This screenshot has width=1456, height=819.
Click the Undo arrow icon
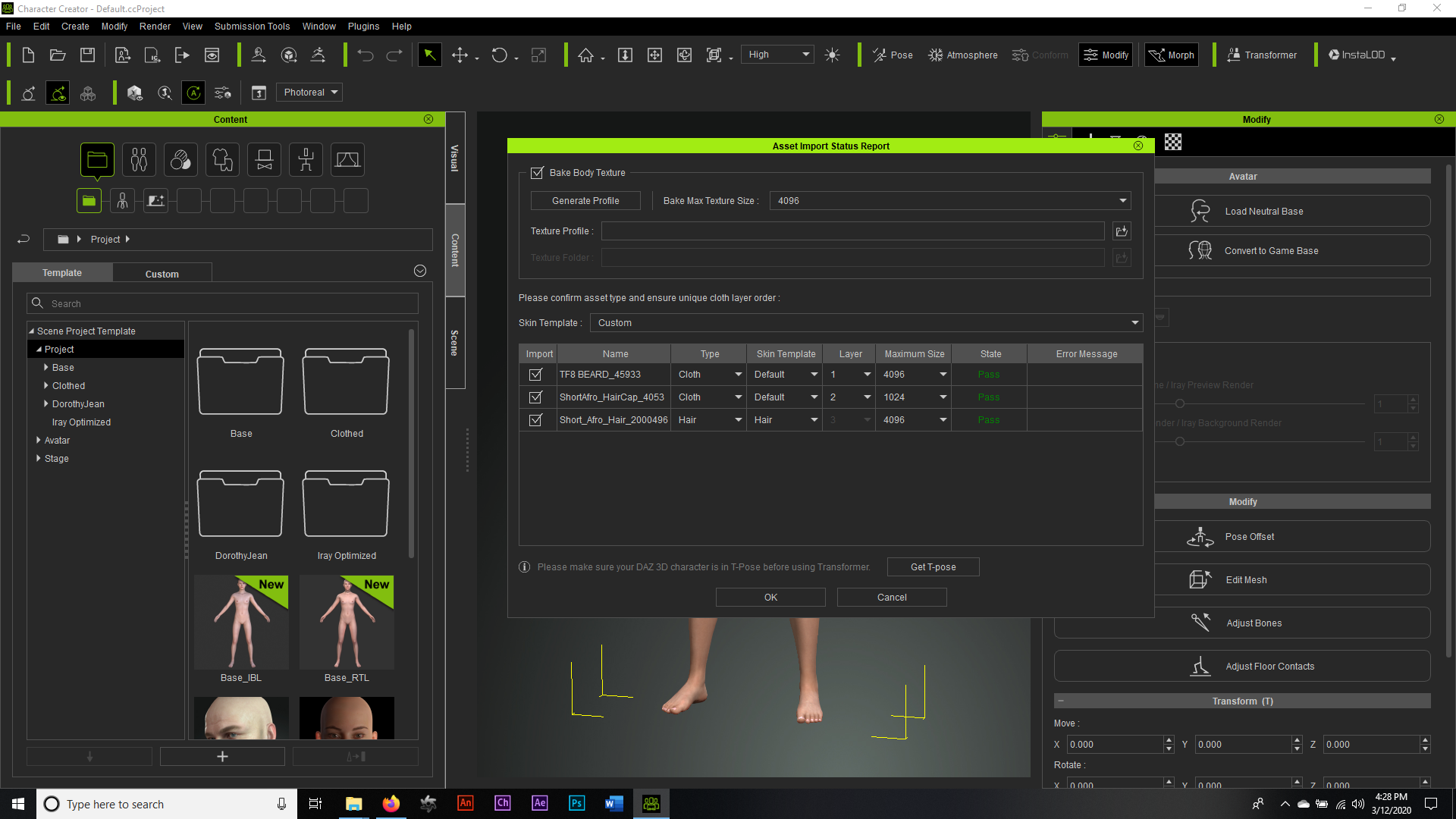[366, 55]
